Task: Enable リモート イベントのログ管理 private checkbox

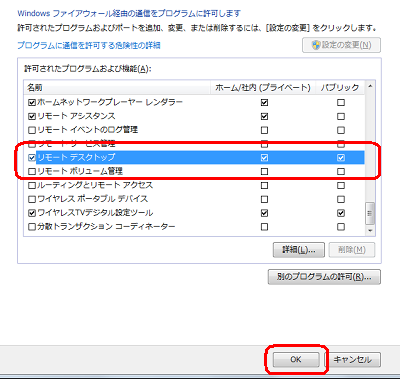Action: [x=264, y=130]
